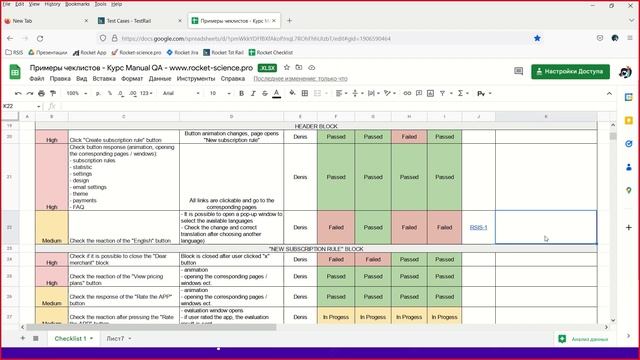Print the spreadsheet using the printer icon

pyautogui.click(x=41, y=93)
